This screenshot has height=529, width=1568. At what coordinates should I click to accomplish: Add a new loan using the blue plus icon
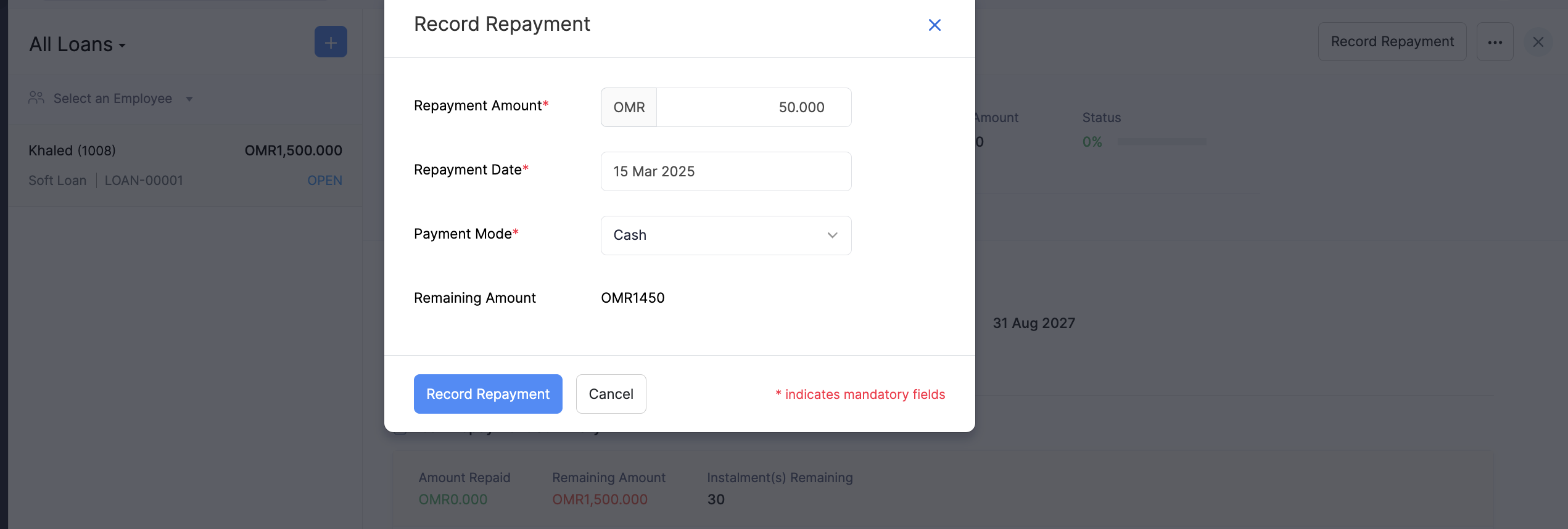331,41
